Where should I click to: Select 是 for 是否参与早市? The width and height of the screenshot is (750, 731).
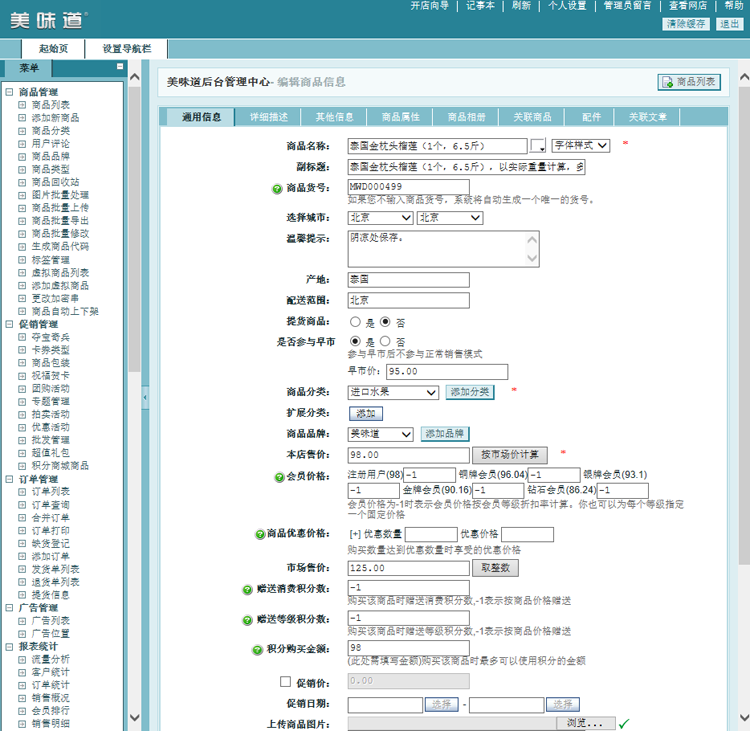(355, 342)
